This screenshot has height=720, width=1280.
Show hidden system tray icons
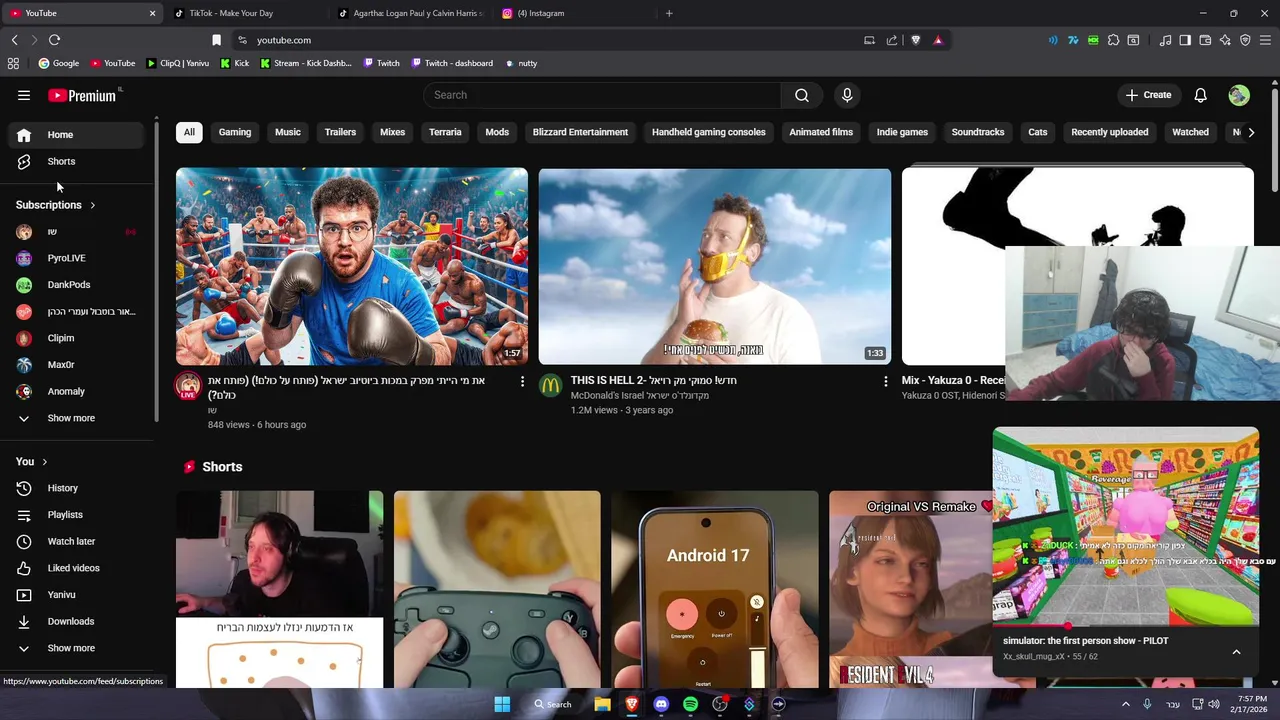coord(1125,704)
